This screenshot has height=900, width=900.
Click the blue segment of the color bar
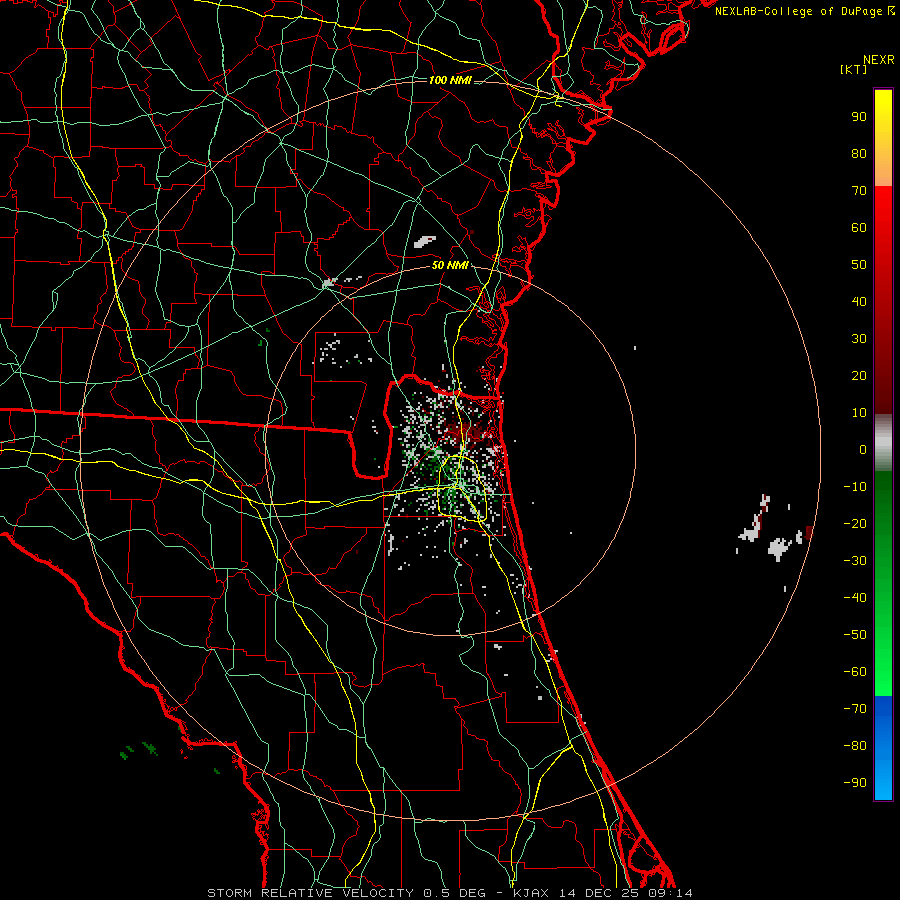coord(883,747)
